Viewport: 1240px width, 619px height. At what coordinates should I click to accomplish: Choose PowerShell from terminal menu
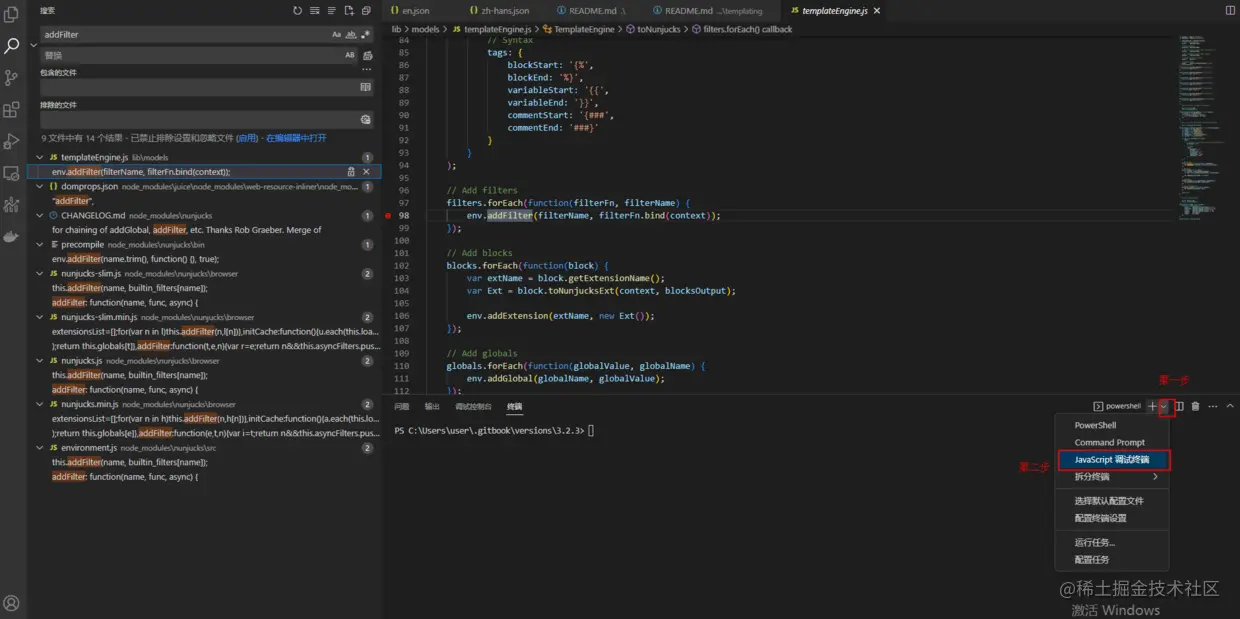(1112, 425)
